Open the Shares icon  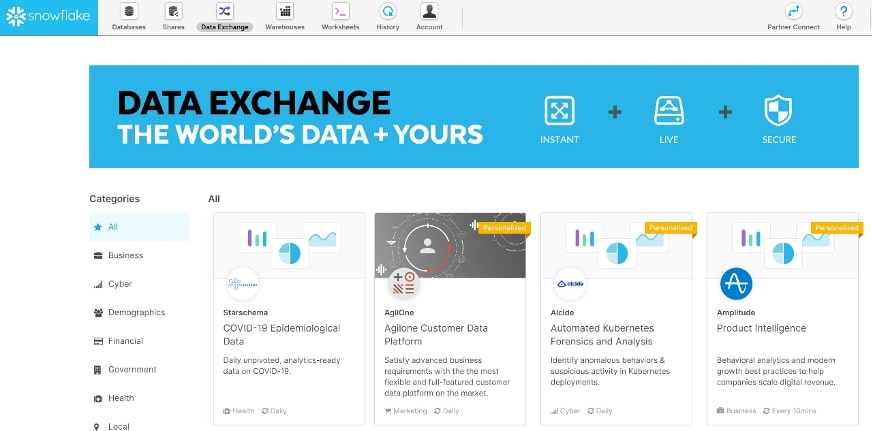tap(174, 11)
